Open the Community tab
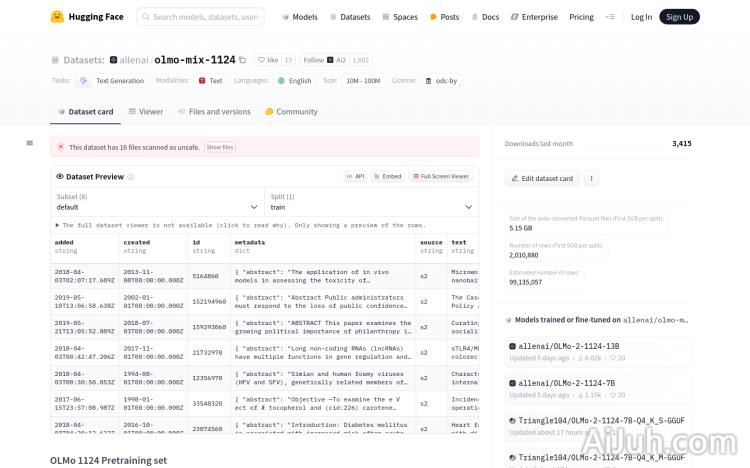 click(291, 112)
